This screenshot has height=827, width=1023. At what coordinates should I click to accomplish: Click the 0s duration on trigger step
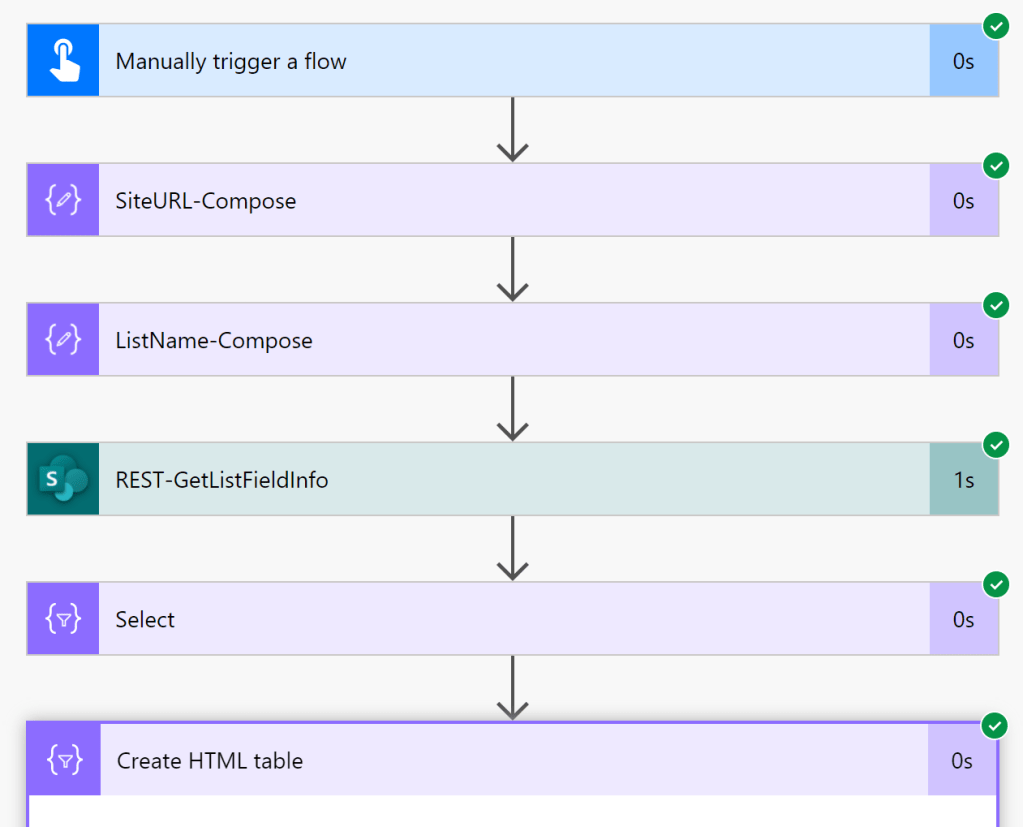coord(963,61)
